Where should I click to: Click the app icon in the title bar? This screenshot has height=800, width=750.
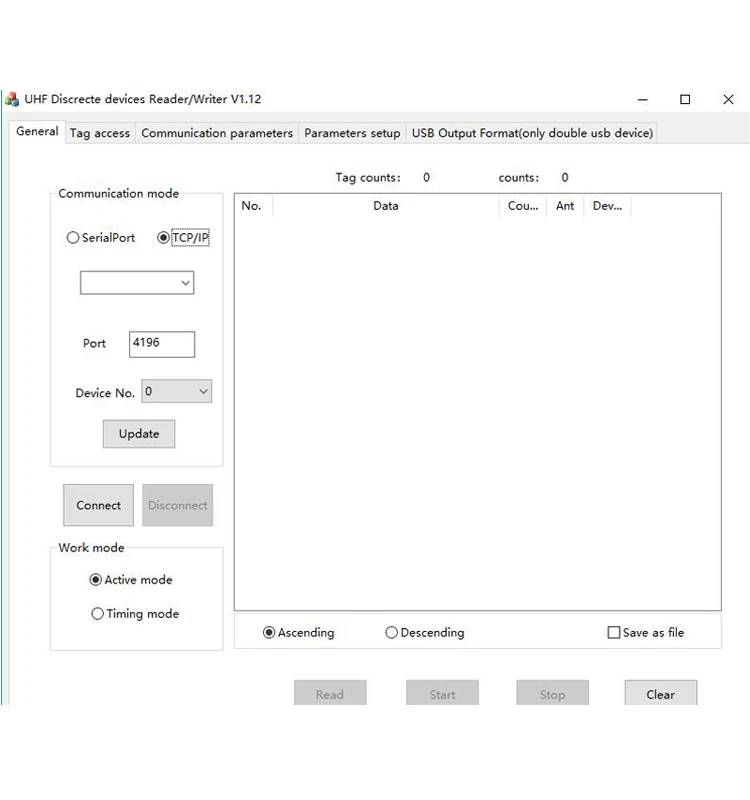(x=12, y=100)
